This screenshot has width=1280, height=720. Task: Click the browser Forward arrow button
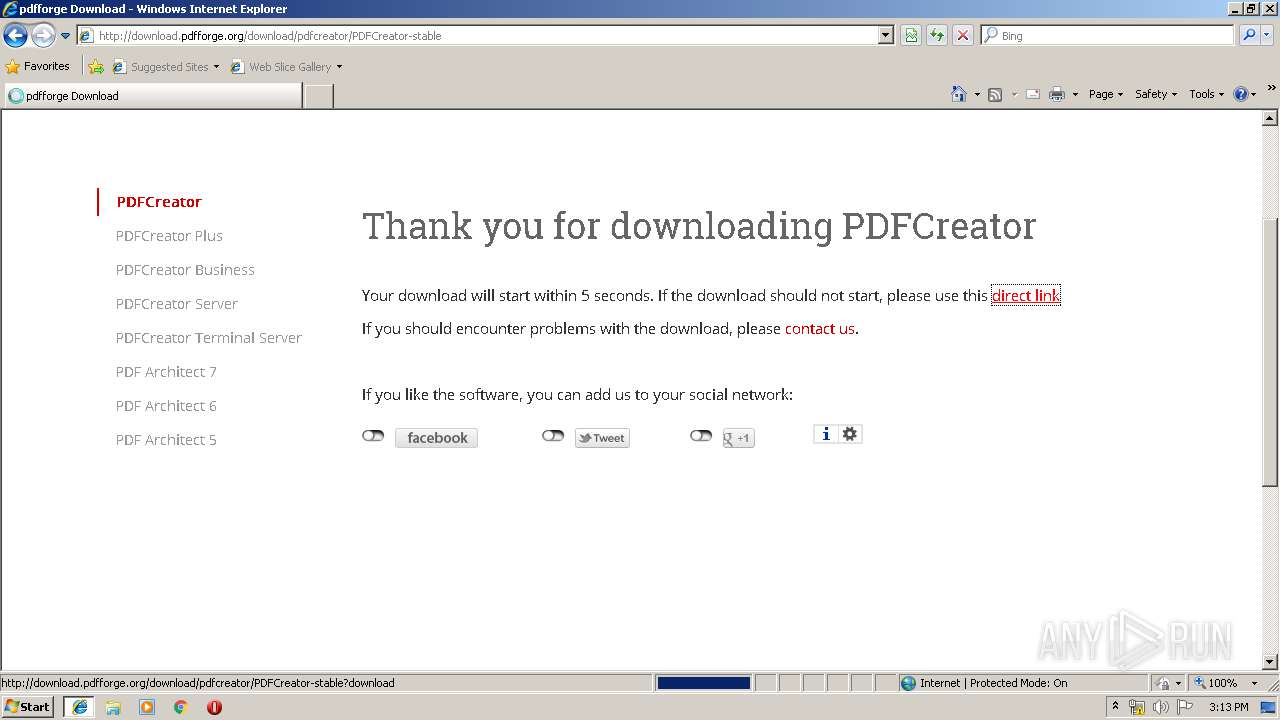point(43,36)
